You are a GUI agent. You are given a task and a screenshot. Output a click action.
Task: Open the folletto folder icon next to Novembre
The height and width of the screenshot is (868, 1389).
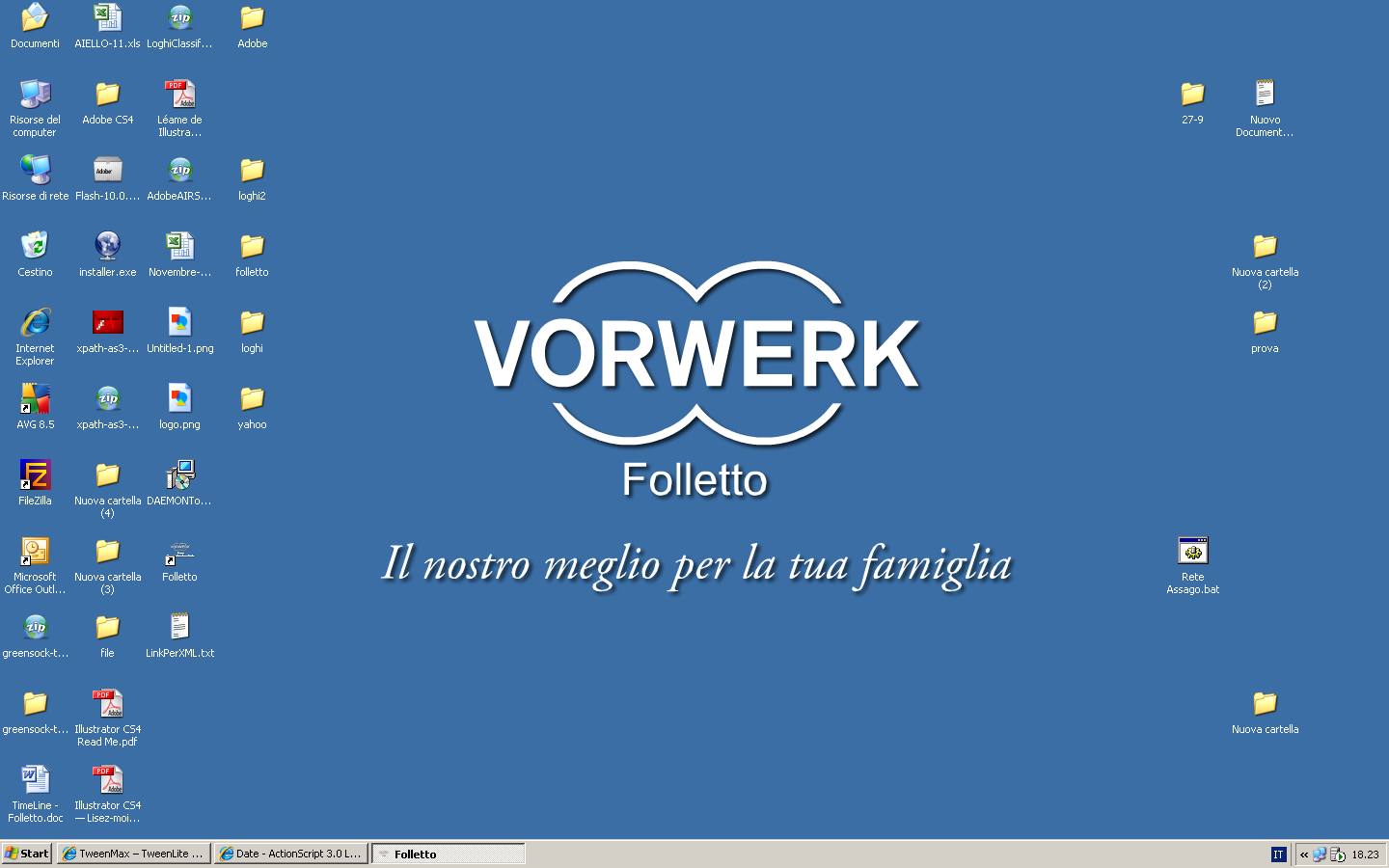point(252,246)
